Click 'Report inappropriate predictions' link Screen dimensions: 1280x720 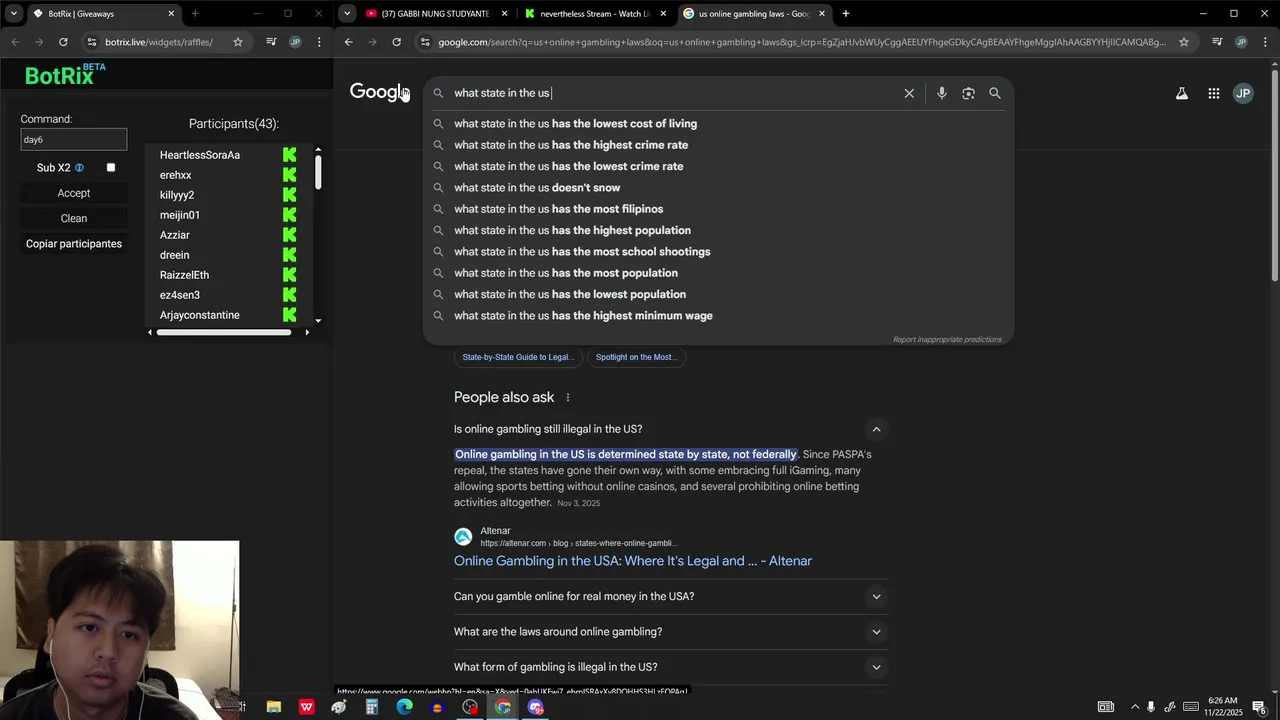pyautogui.click(x=947, y=339)
